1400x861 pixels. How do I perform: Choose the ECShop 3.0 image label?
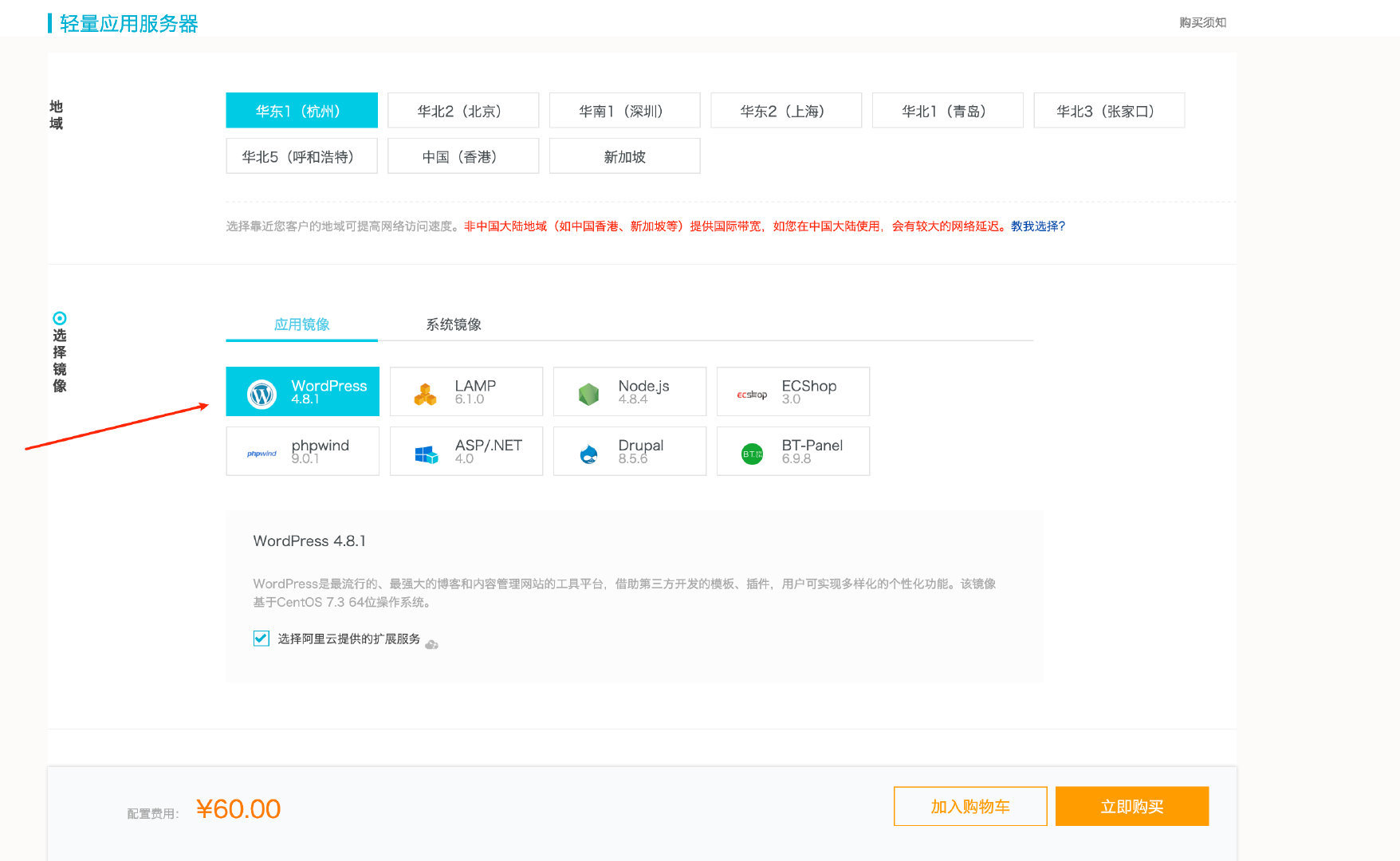pos(809,391)
